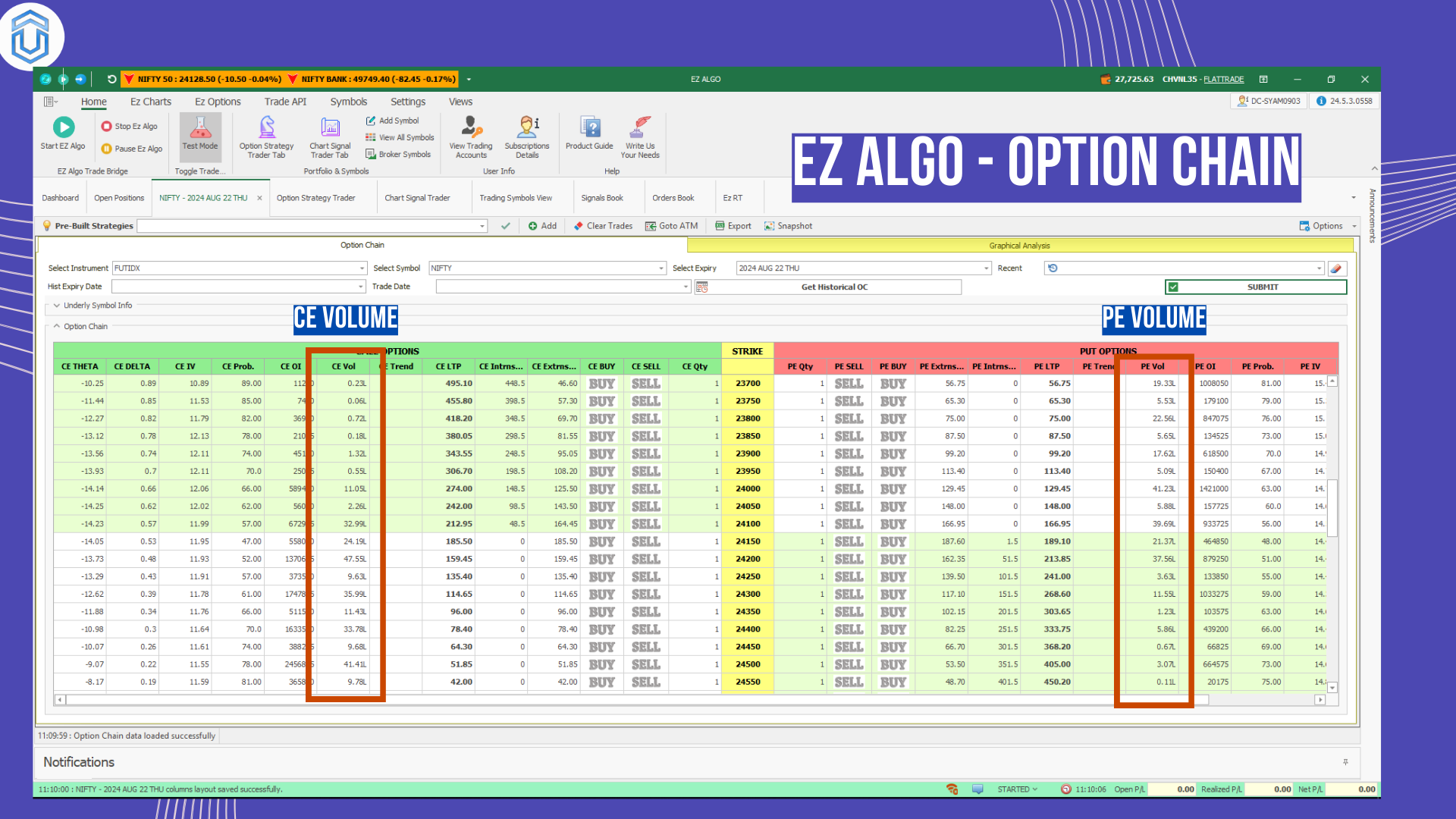Sort by the CE Vol column header

344,366
